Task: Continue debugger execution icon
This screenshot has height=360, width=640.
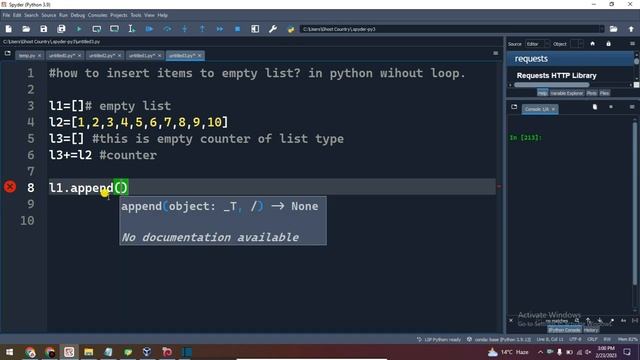Action: click(x=220, y=29)
